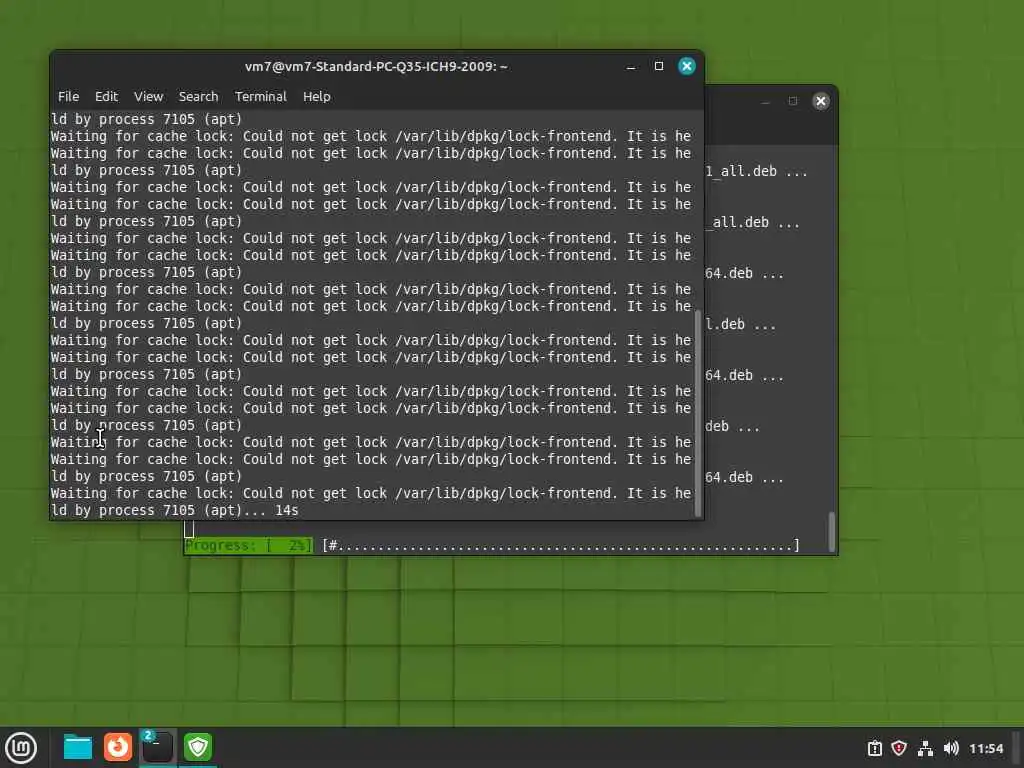Click the Progress 2% indicator in background terminal

tap(249, 545)
